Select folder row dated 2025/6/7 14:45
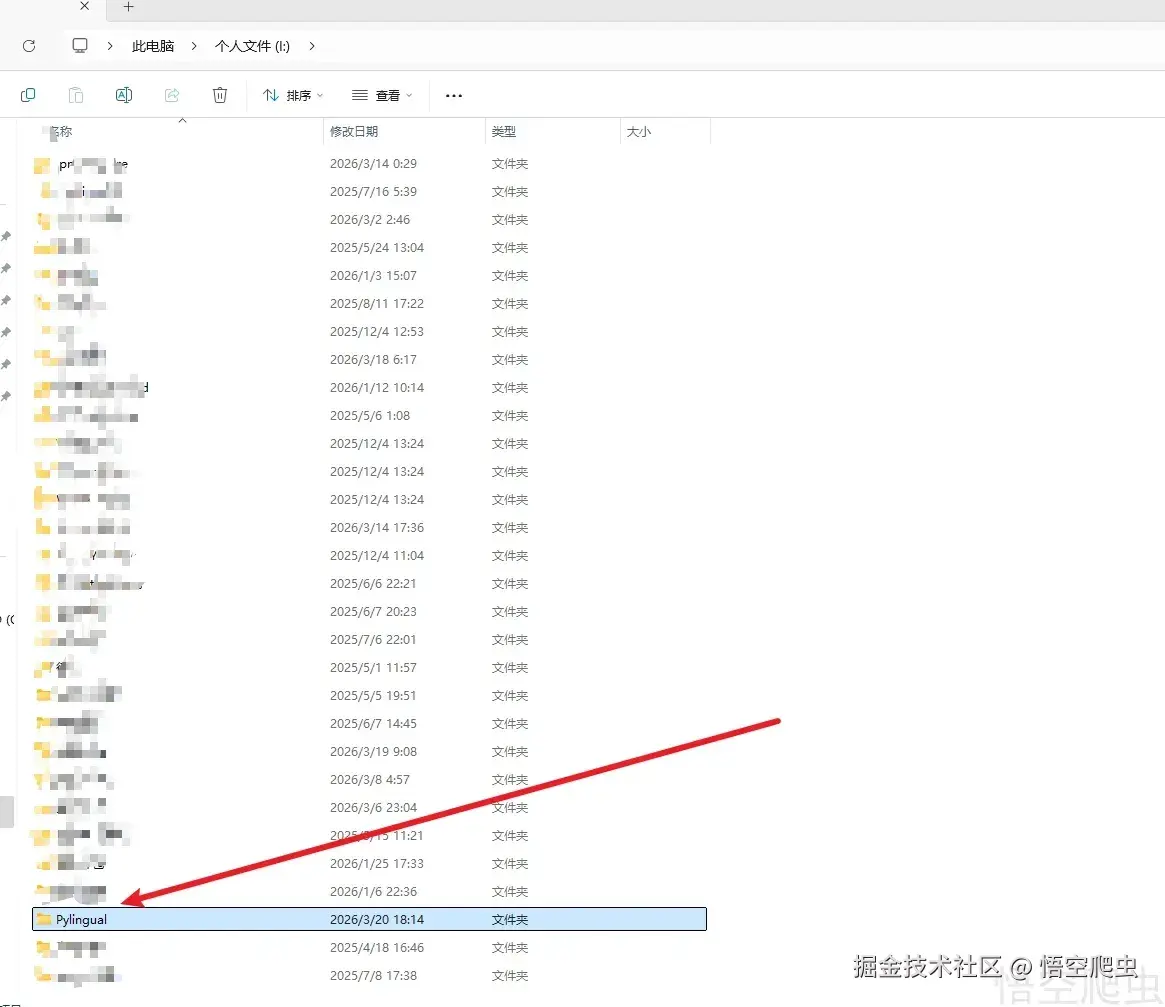This screenshot has width=1165, height=1007. tap(369, 724)
